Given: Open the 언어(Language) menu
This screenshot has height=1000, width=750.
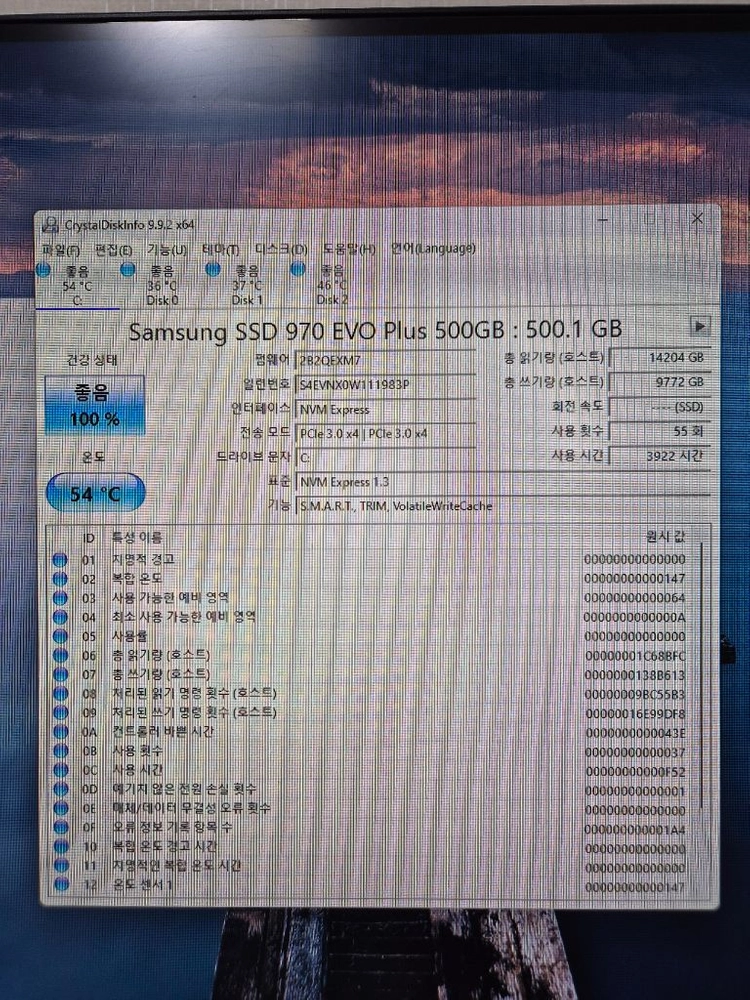Looking at the screenshot, I should 433,248.
